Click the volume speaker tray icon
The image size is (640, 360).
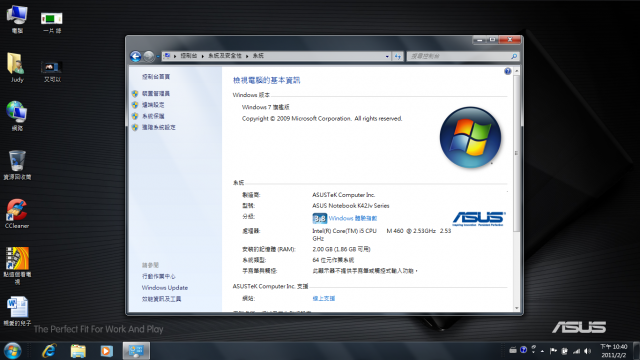point(587,351)
